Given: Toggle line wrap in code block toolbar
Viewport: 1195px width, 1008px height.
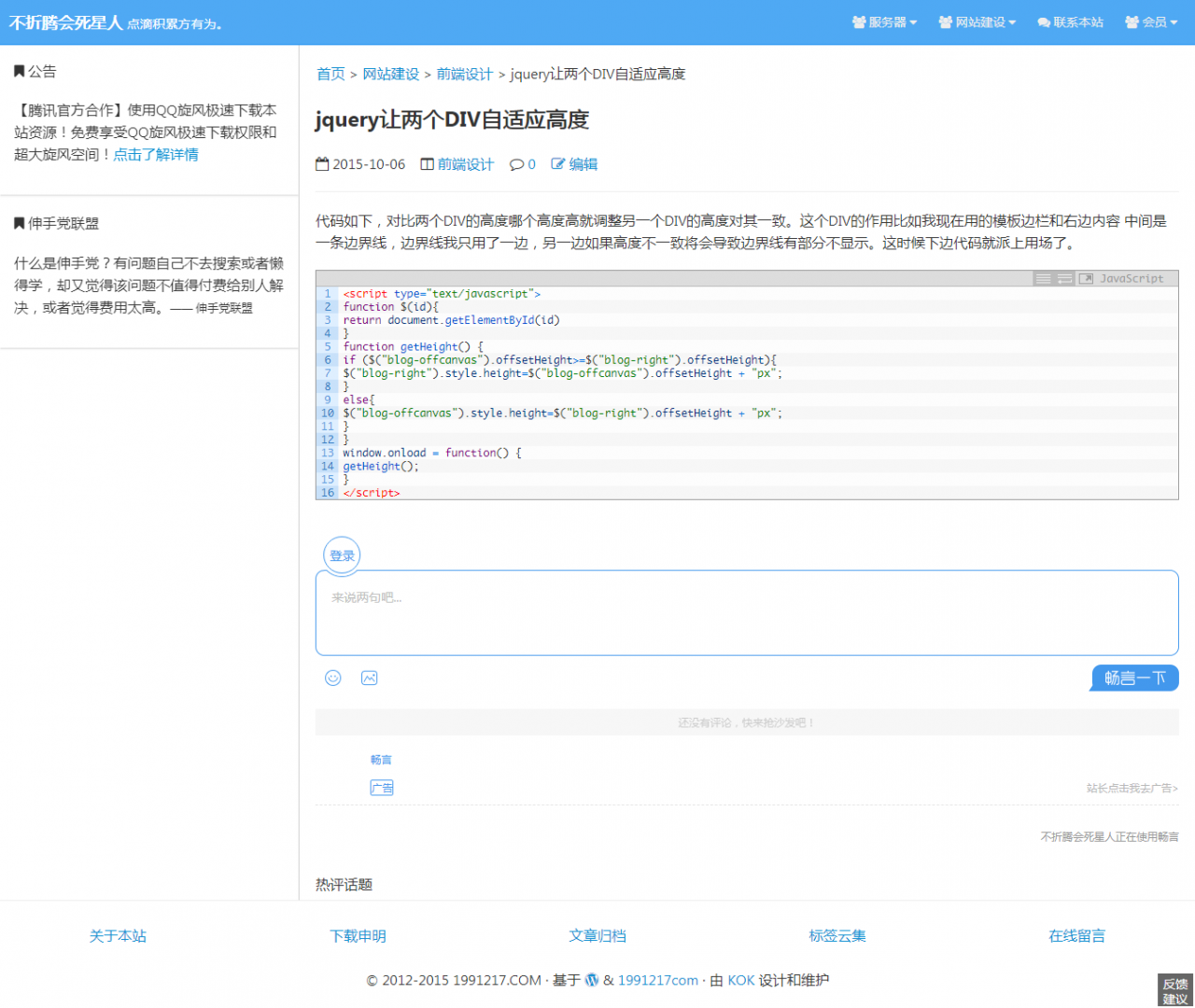Looking at the screenshot, I should pos(1065,279).
